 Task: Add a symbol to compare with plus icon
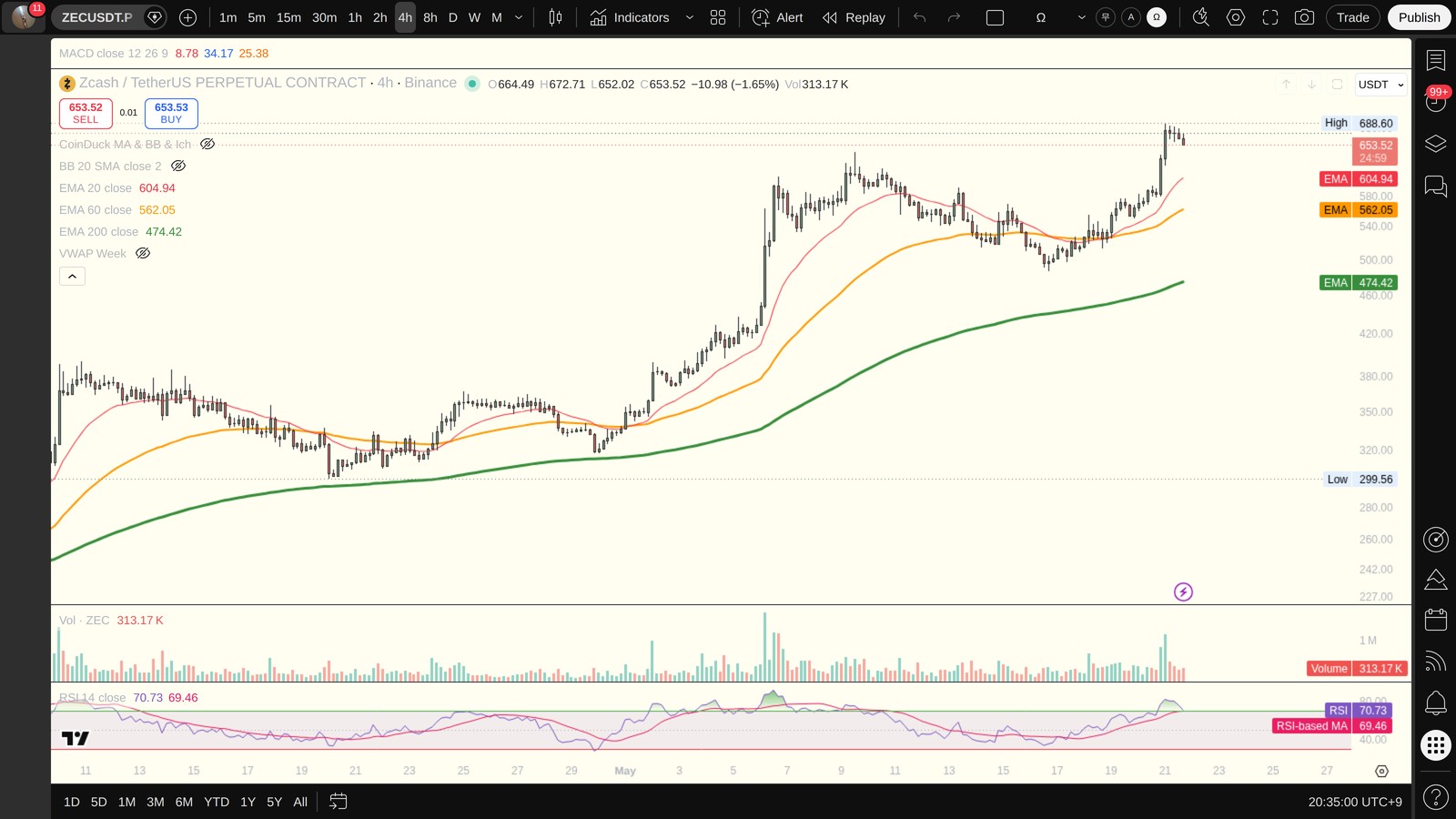click(188, 17)
